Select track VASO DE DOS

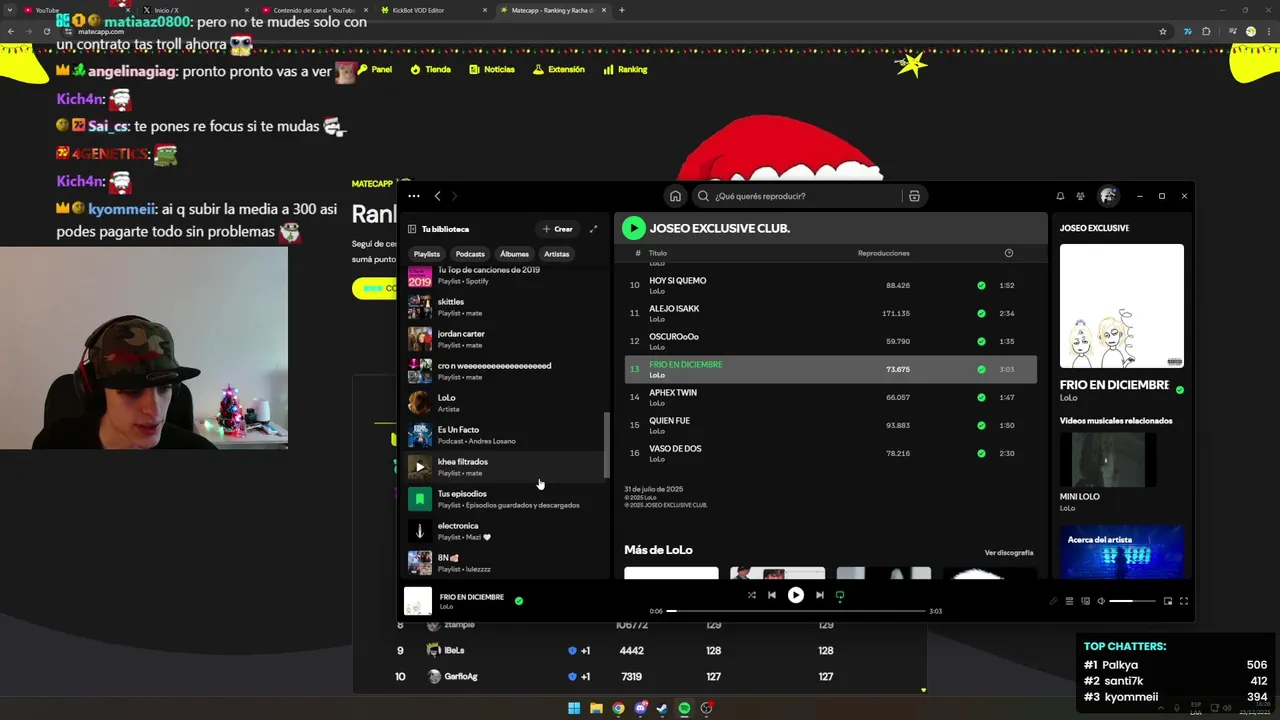[830, 453]
